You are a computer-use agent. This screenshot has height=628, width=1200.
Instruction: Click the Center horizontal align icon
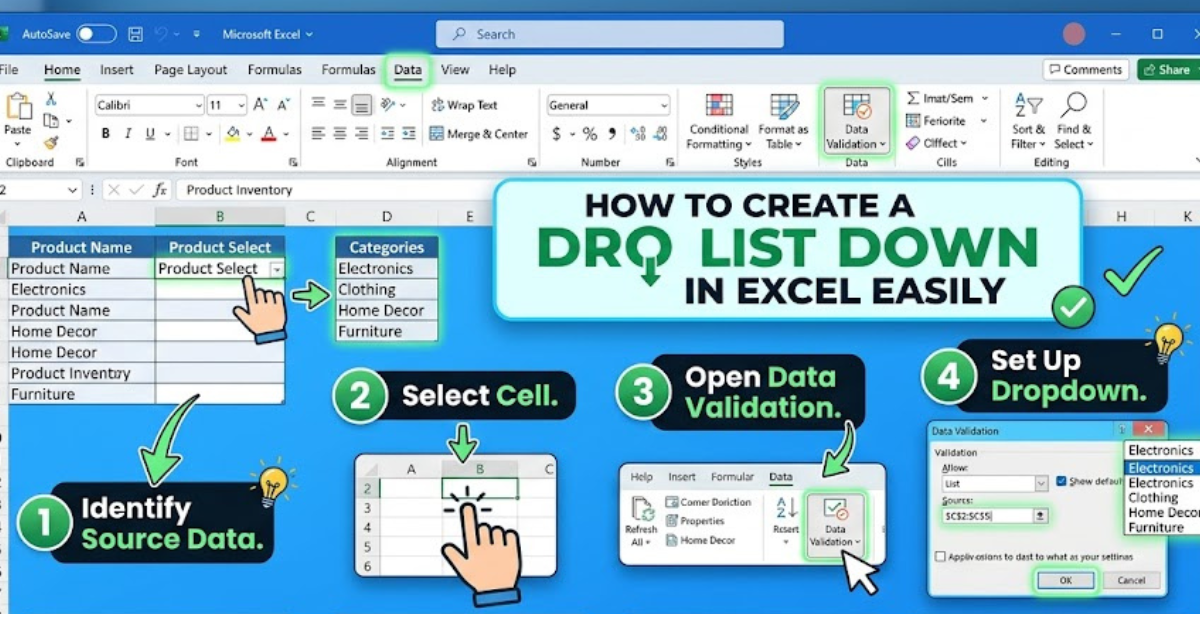click(x=340, y=134)
